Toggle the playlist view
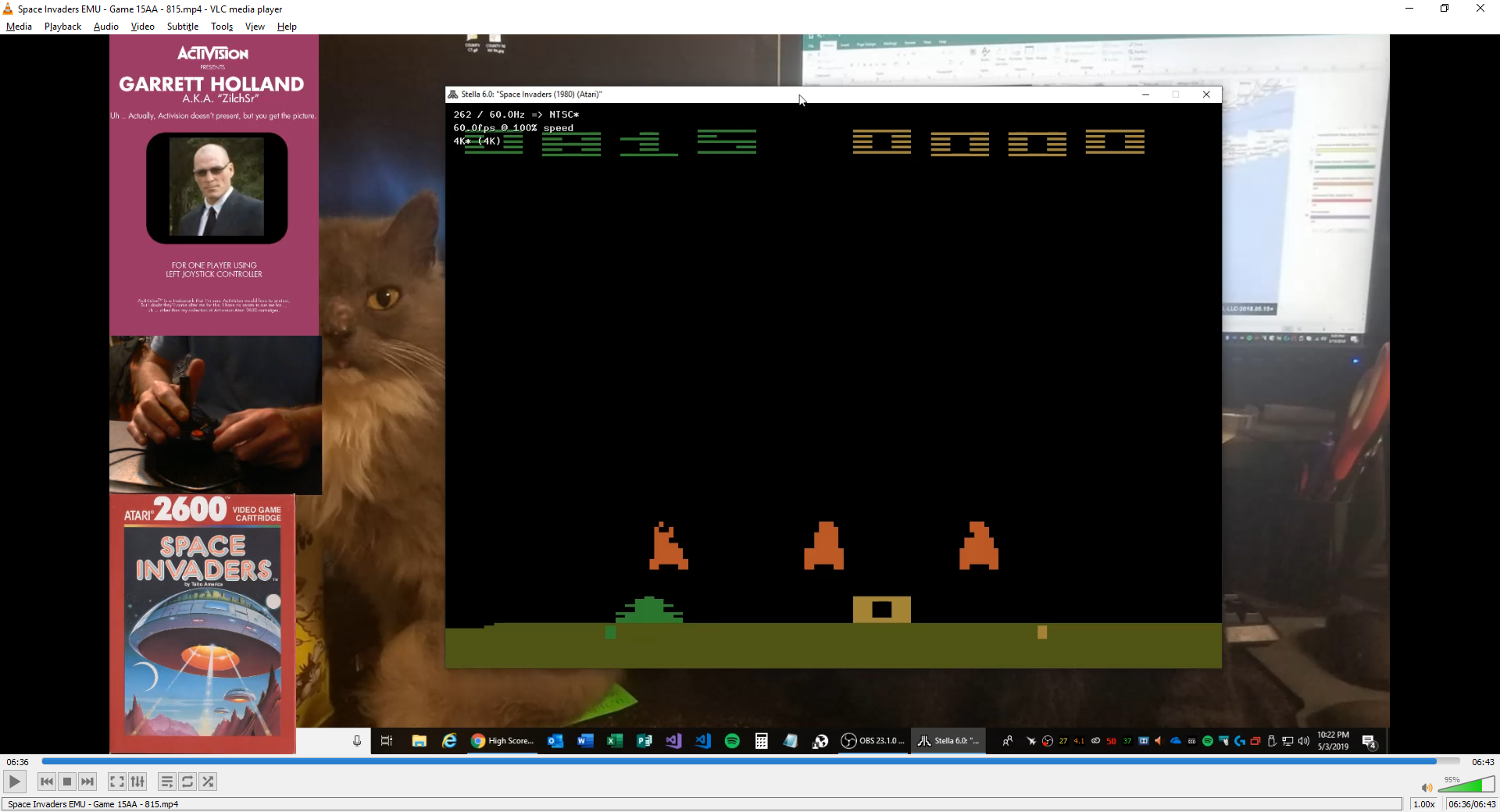This screenshot has width=1500, height=812. point(166,782)
